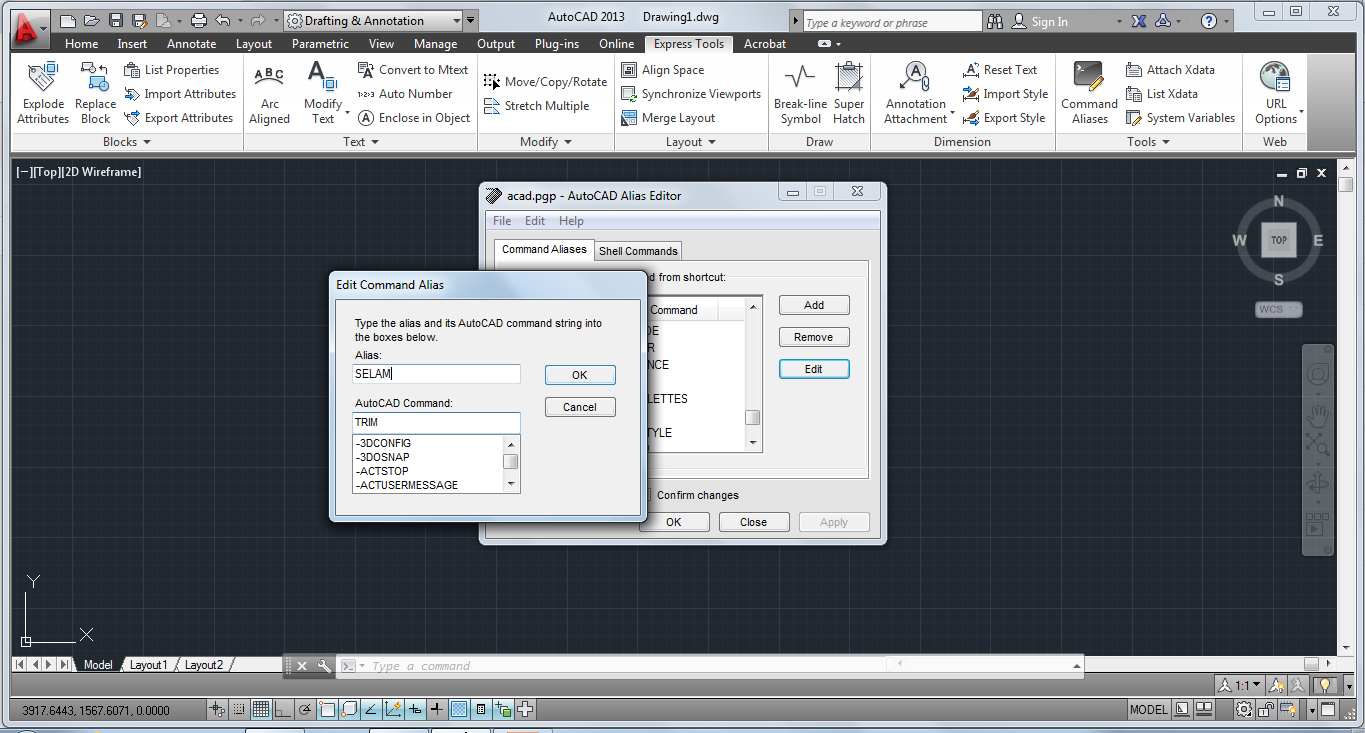
Task: Start the Auto Number tool
Action: (x=405, y=94)
